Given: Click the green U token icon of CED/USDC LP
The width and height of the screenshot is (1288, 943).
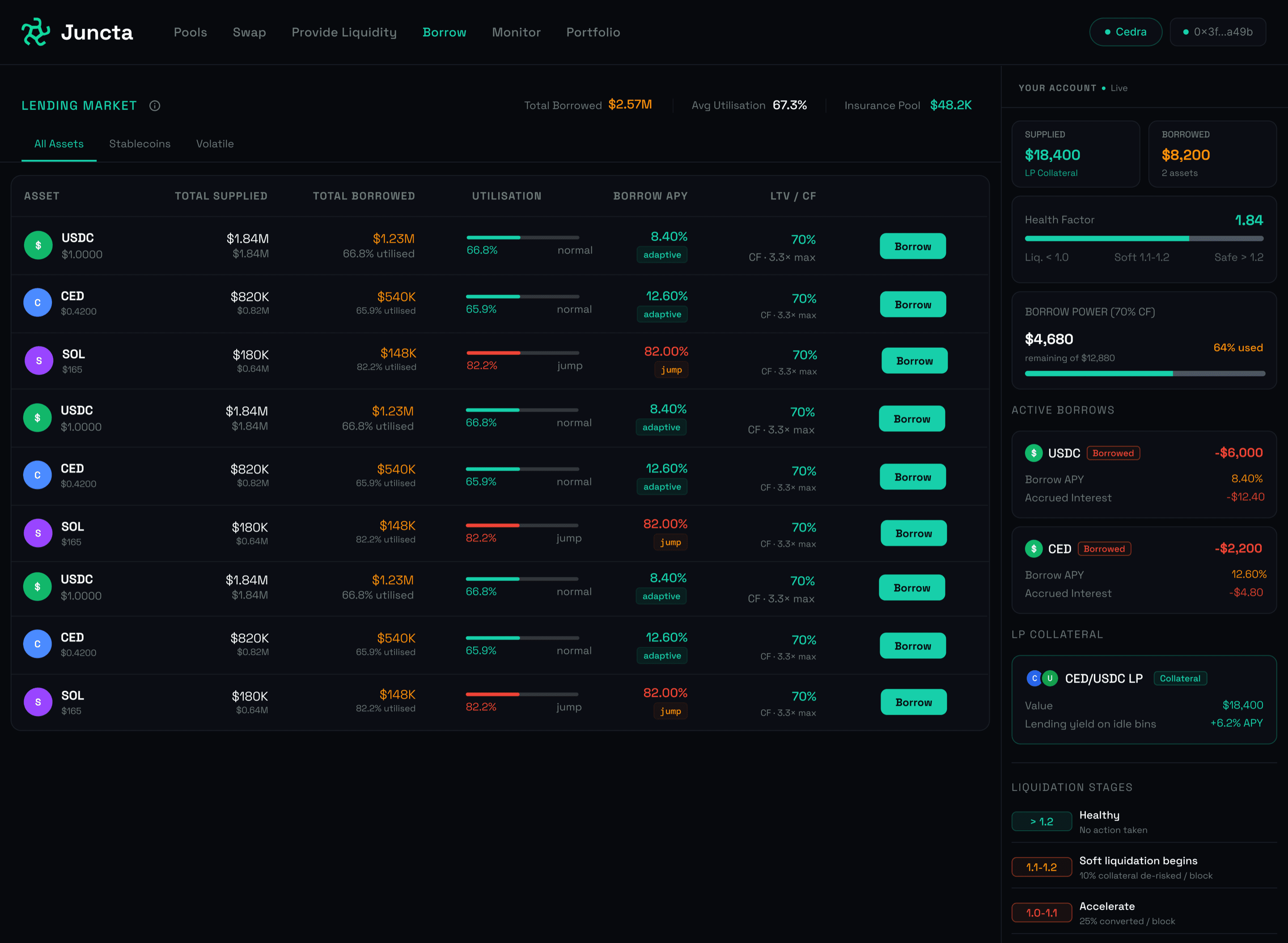Looking at the screenshot, I should click(x=1049, y=678).
